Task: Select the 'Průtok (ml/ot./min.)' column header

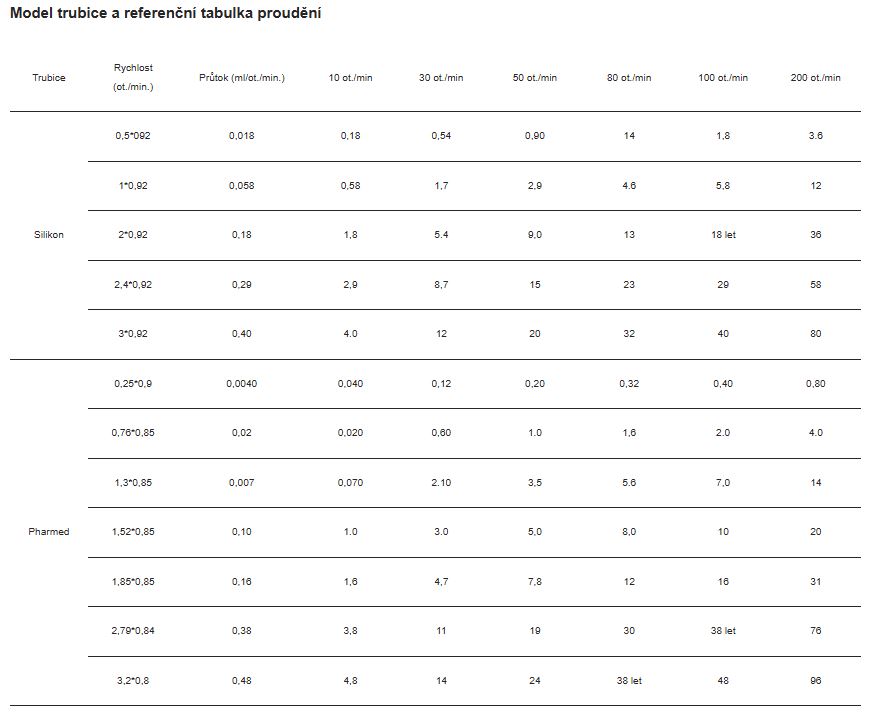Action: 242,78
